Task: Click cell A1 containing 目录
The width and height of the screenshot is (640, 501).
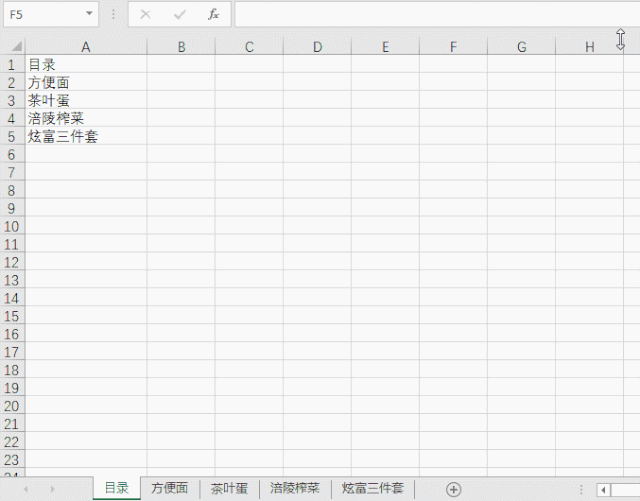Action: pyautogui.click(x=85, y=64)
